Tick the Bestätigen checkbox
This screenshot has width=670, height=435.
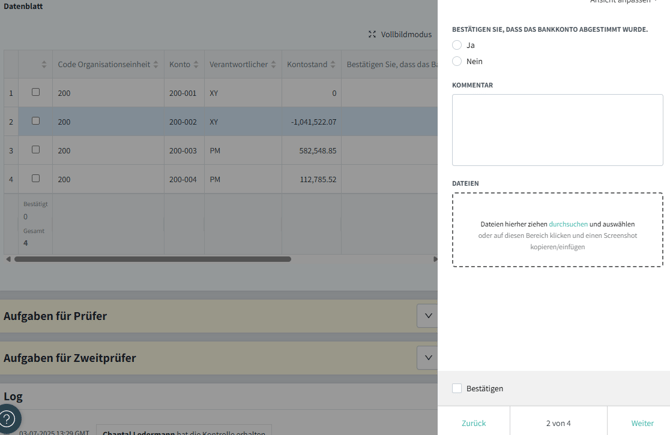pos(457,388)
